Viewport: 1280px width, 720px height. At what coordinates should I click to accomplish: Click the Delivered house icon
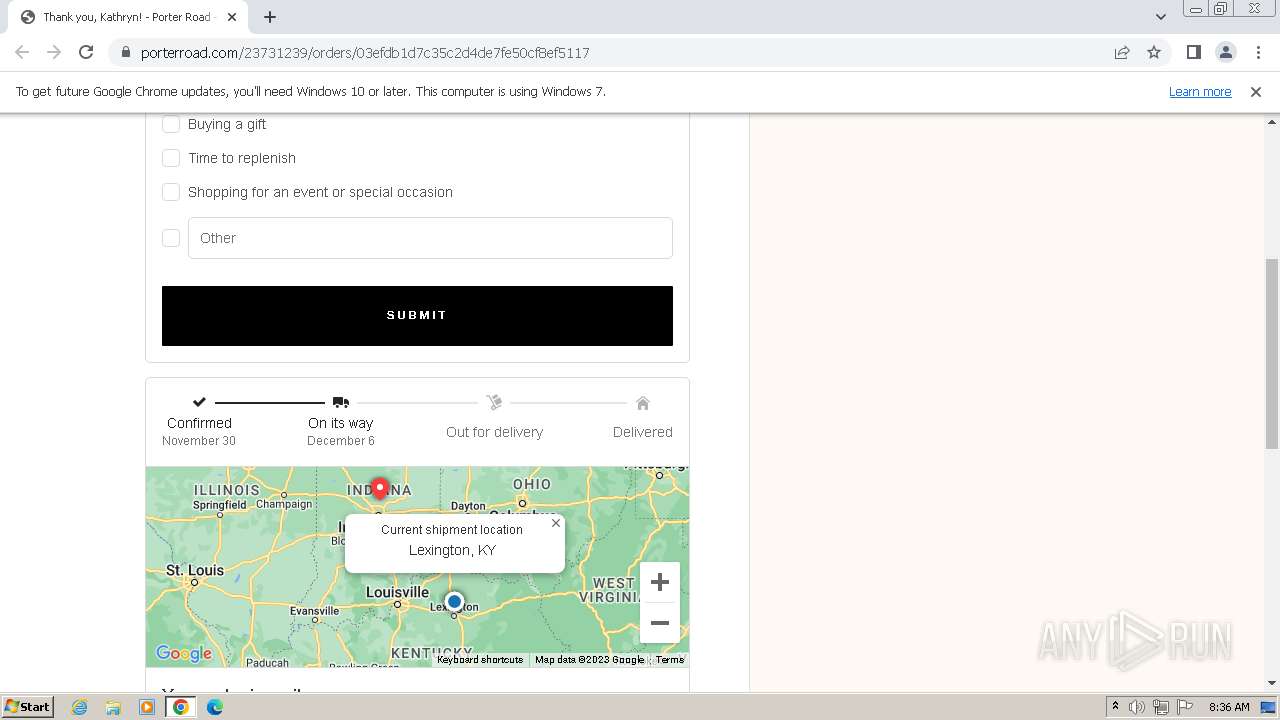coord(643,403)
